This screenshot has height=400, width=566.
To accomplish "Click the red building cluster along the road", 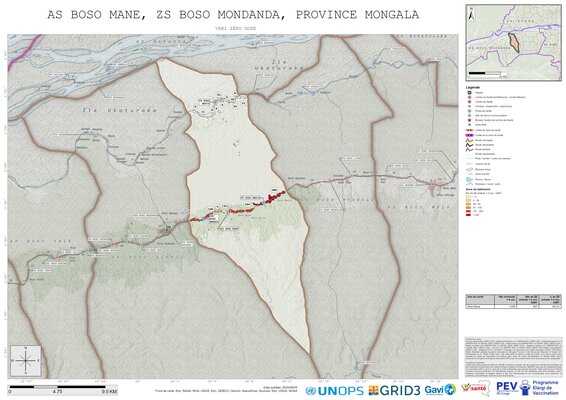I will 275,196.
